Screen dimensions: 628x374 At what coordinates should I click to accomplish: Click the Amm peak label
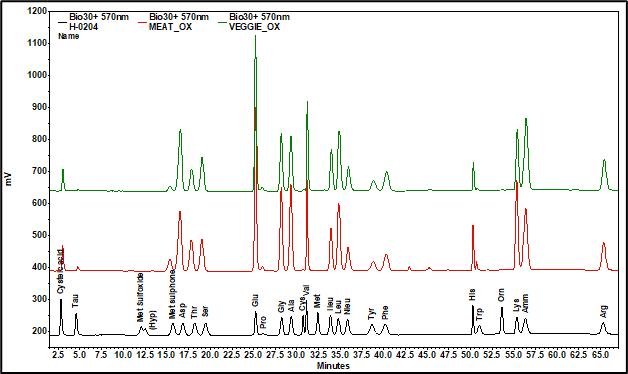(x=525, y=303)
